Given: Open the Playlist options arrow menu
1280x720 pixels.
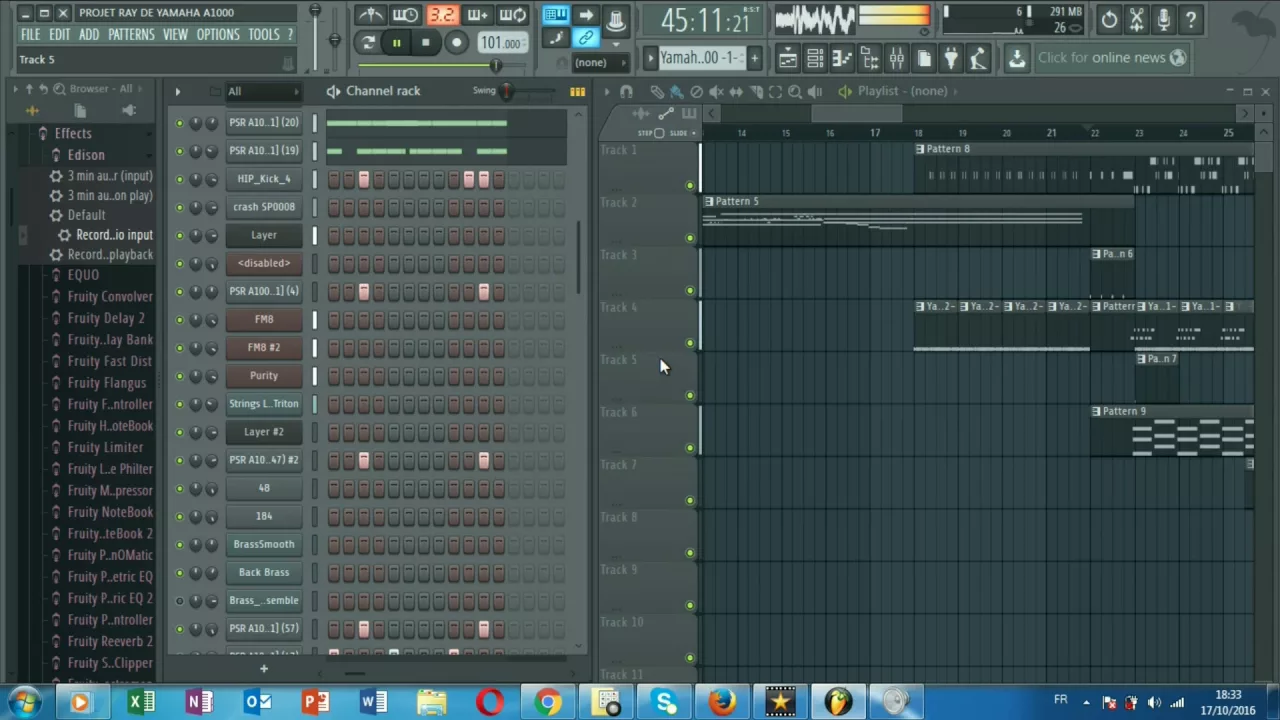Looking at the screenshot, I should tap(606, 91).
